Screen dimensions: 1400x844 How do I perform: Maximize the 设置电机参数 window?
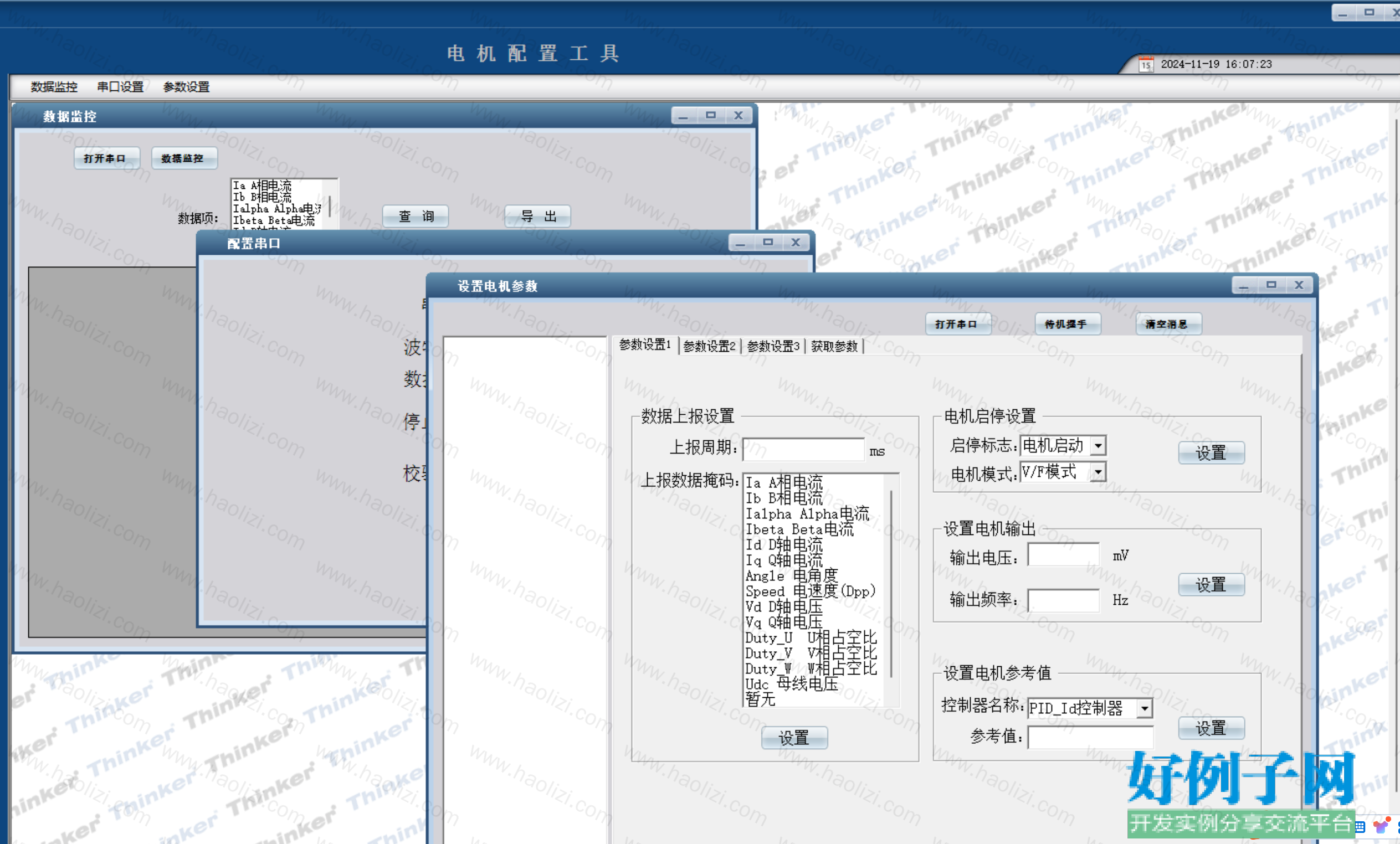(x=1271, y=285)
